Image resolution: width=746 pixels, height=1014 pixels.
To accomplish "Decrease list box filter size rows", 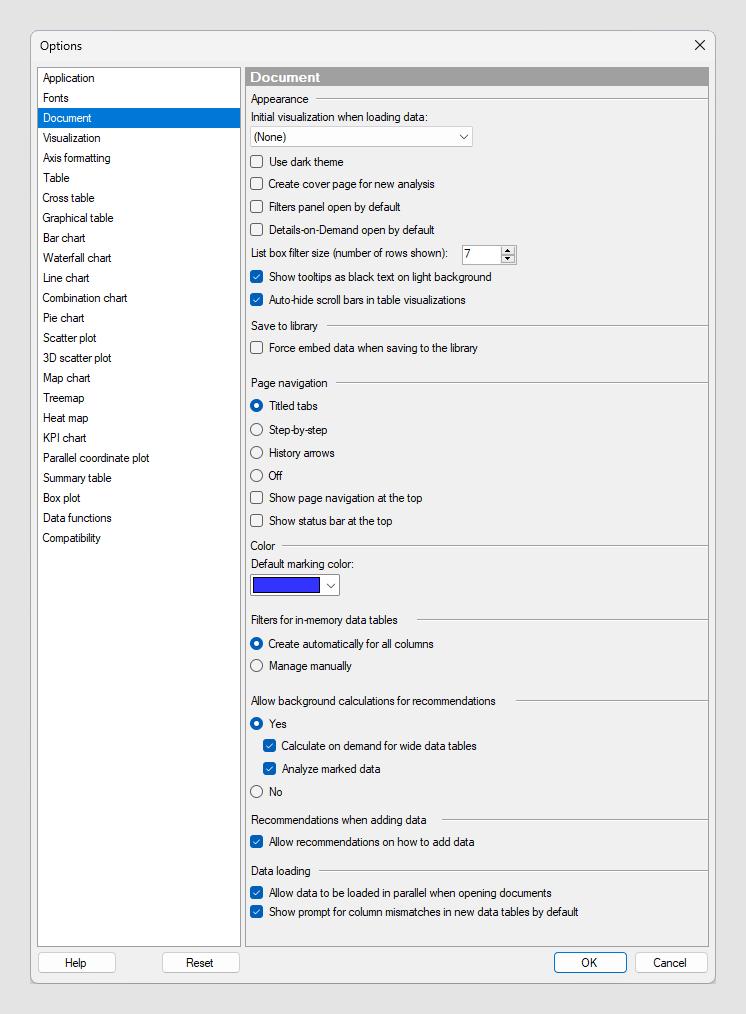I will pos(508,259).
